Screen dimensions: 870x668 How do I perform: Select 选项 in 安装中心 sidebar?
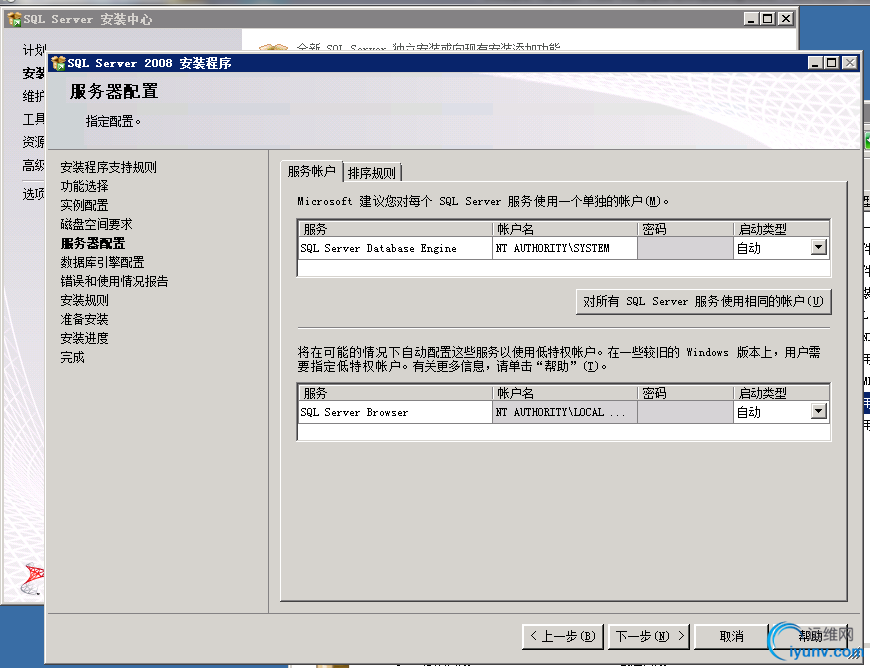click(33, 194)
